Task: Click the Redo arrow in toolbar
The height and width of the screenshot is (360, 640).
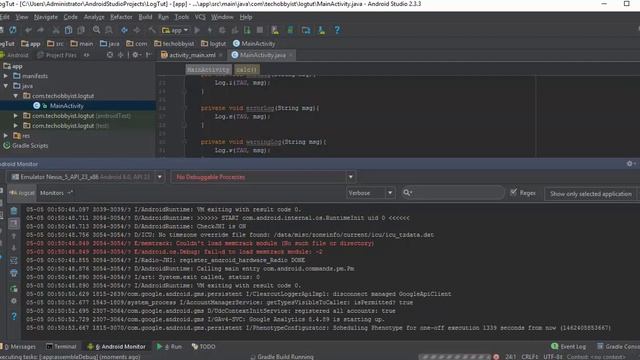Action: tap(40, 30)
